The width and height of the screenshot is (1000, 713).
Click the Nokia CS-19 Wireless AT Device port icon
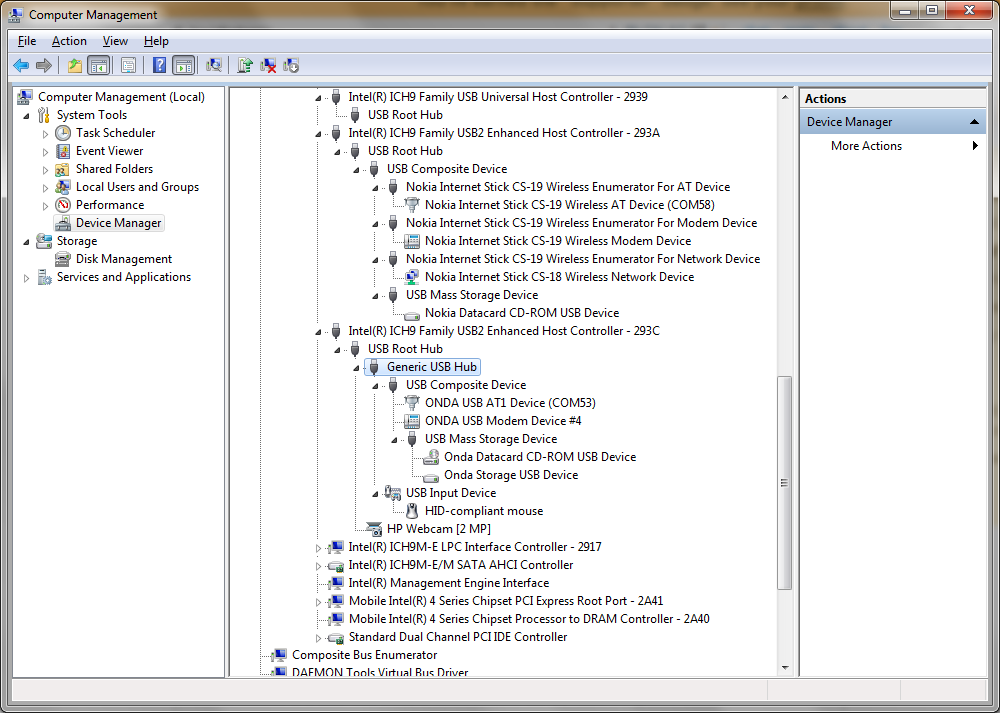[412, 205]
